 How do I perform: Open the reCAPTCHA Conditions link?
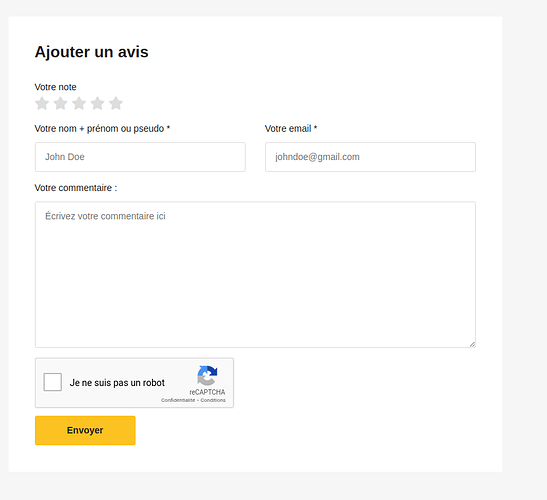tap(213, 400)
